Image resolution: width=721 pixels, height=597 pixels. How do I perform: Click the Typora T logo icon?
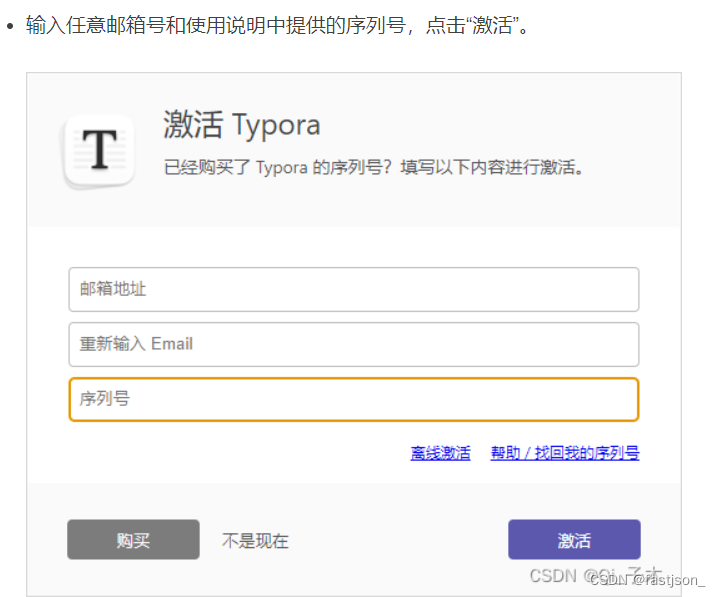(x=99, y=151)
